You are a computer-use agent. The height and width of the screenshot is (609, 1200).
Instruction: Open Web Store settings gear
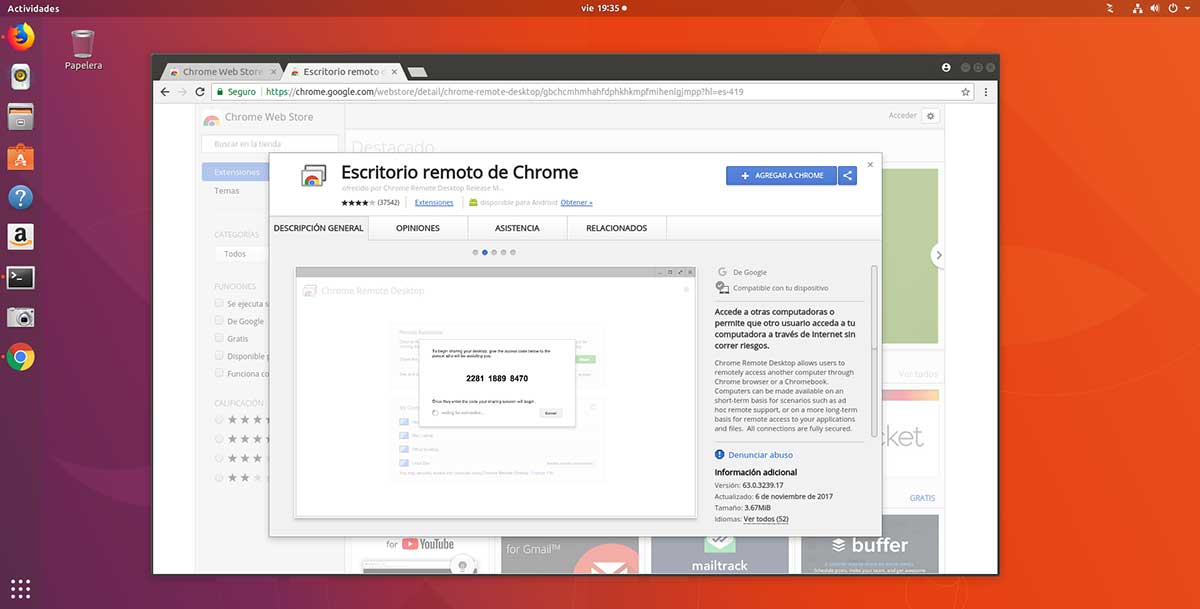(930, 116)
